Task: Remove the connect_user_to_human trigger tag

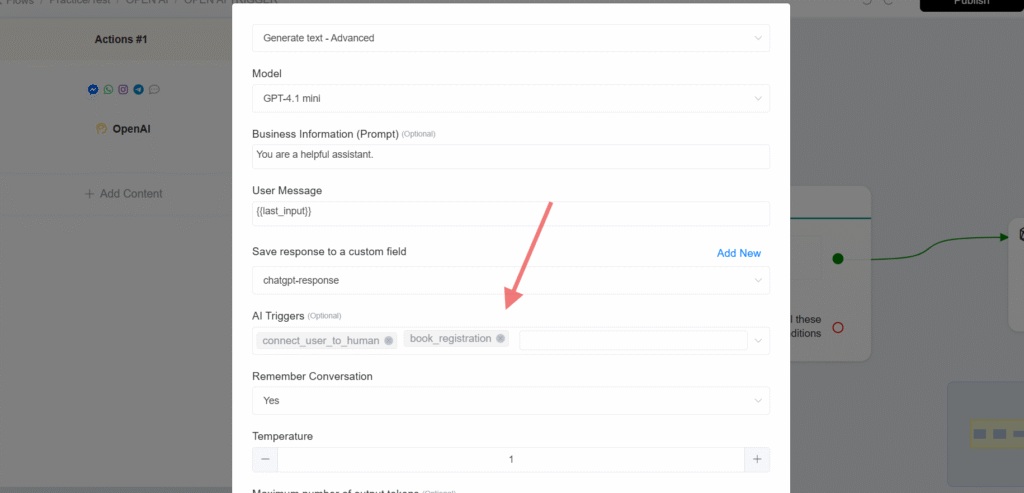Action: (x=389, y=340)
